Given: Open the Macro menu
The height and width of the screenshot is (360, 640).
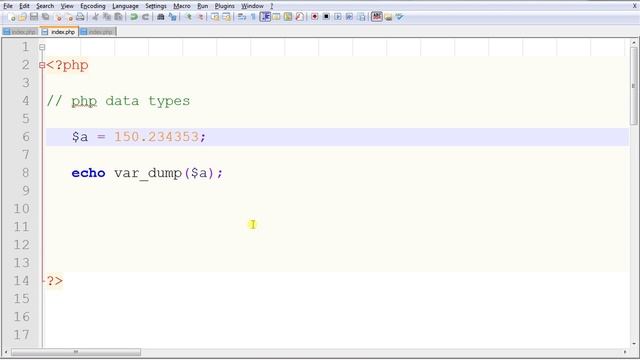Looking at the screenshot, I should pyautogui.click(x=182, y=6).
